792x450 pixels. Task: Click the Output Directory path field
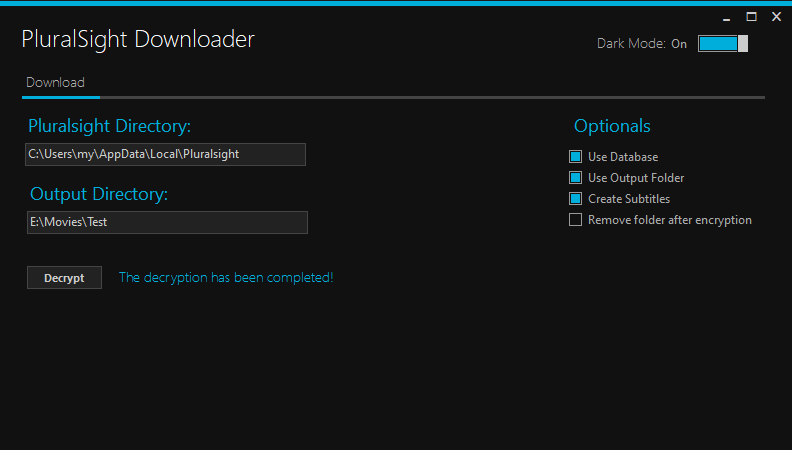(167, 222)
